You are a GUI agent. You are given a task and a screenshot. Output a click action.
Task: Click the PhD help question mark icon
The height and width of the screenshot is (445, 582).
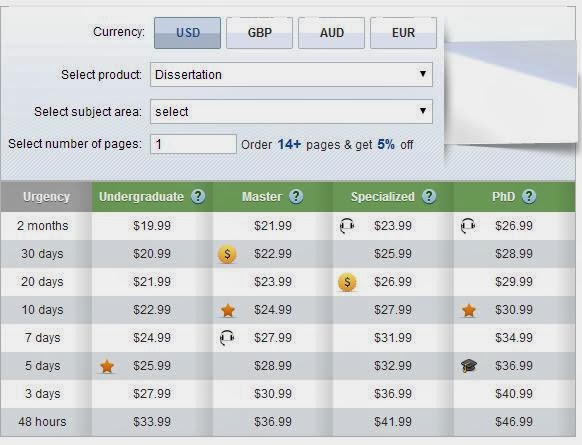(x=529, y=196)
